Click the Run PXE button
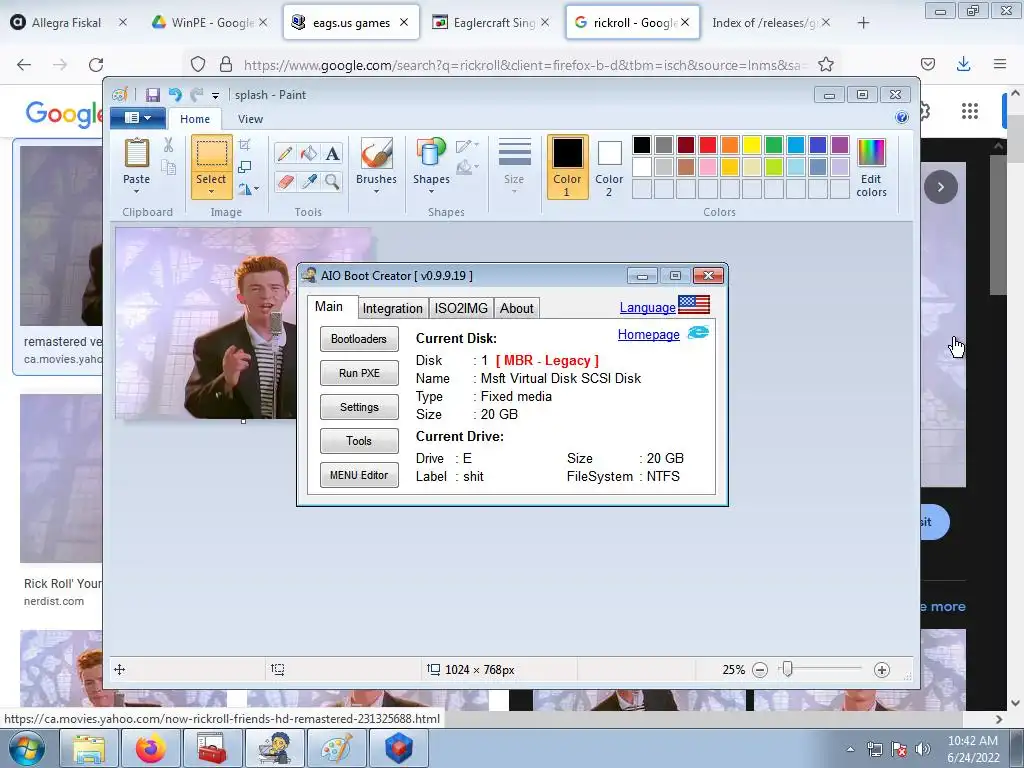 click(x=359, y=373)
